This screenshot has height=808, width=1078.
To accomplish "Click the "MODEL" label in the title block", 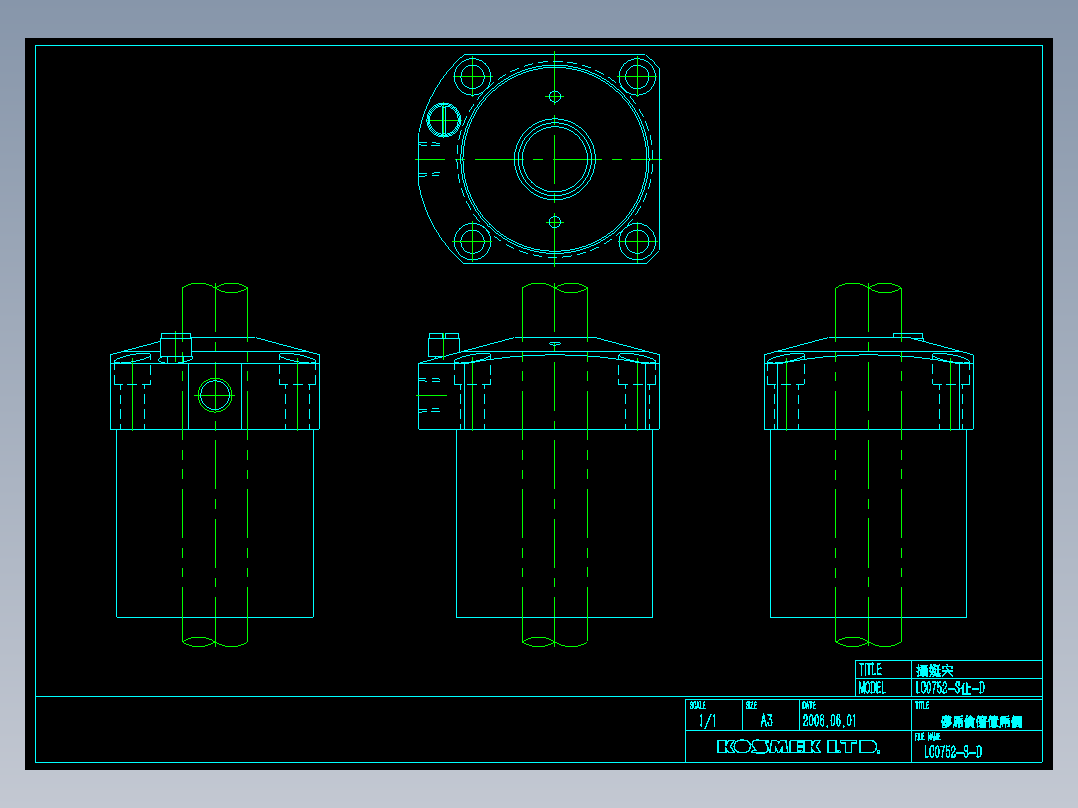I will 872,688.
